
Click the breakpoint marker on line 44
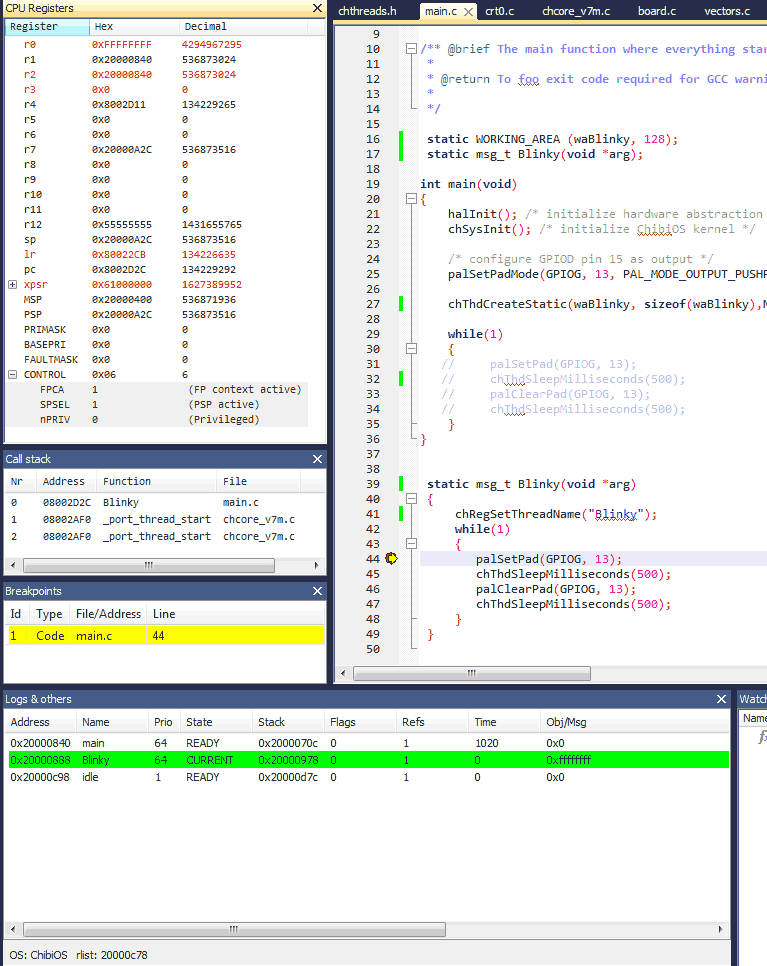coord(391,559)
